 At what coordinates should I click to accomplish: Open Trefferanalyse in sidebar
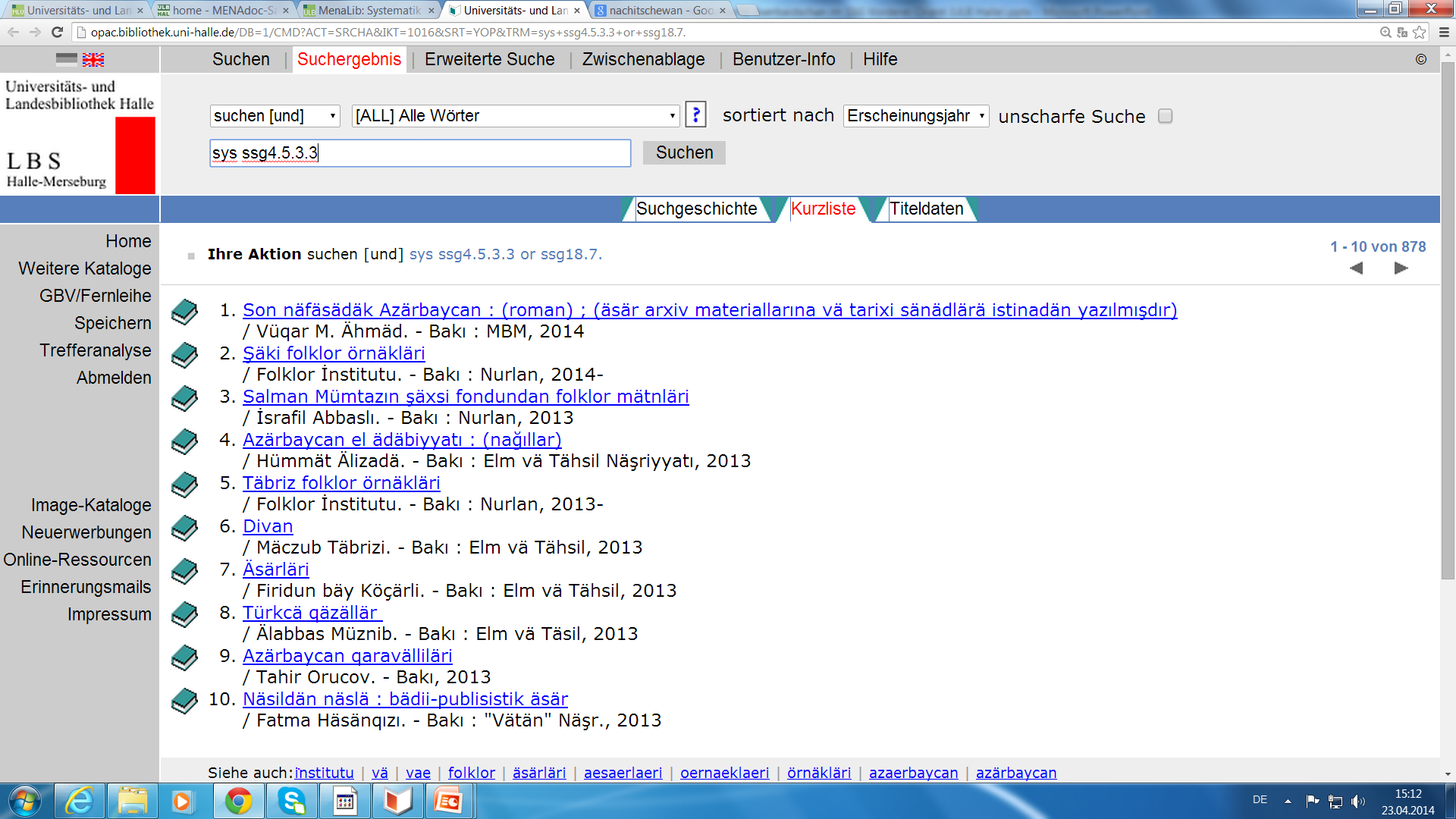click(x=96, y=350)
